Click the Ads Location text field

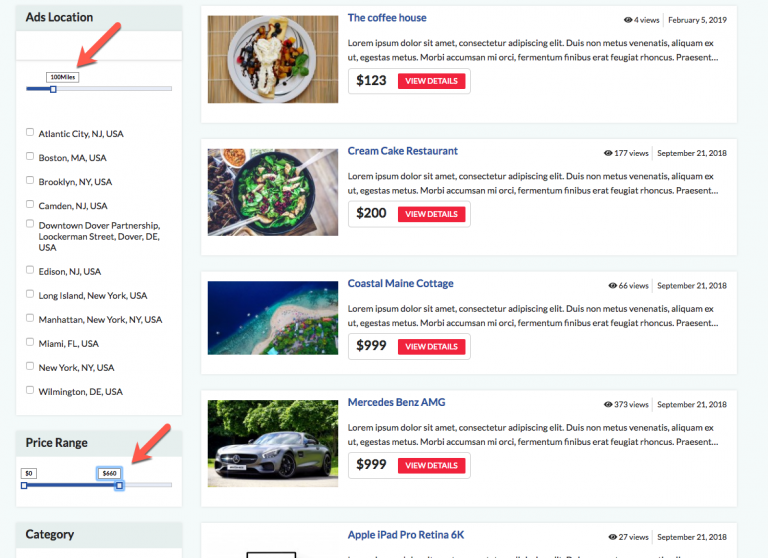(x=99, y=46)
